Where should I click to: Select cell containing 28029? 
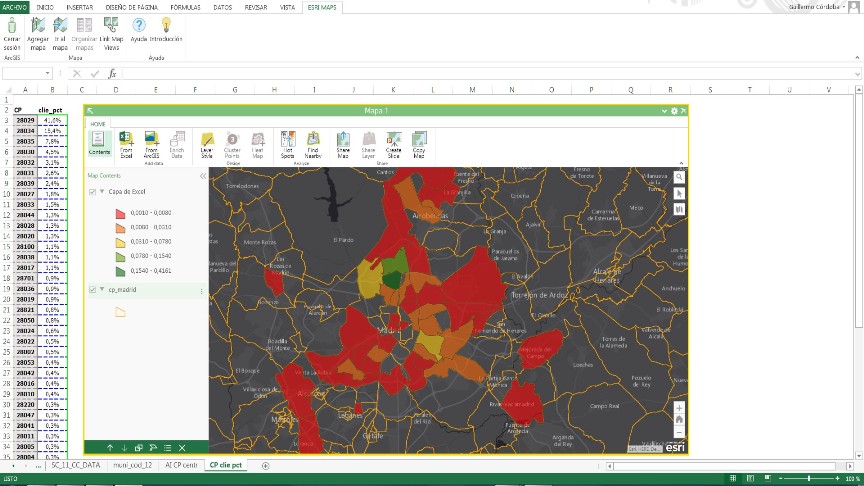25,120
